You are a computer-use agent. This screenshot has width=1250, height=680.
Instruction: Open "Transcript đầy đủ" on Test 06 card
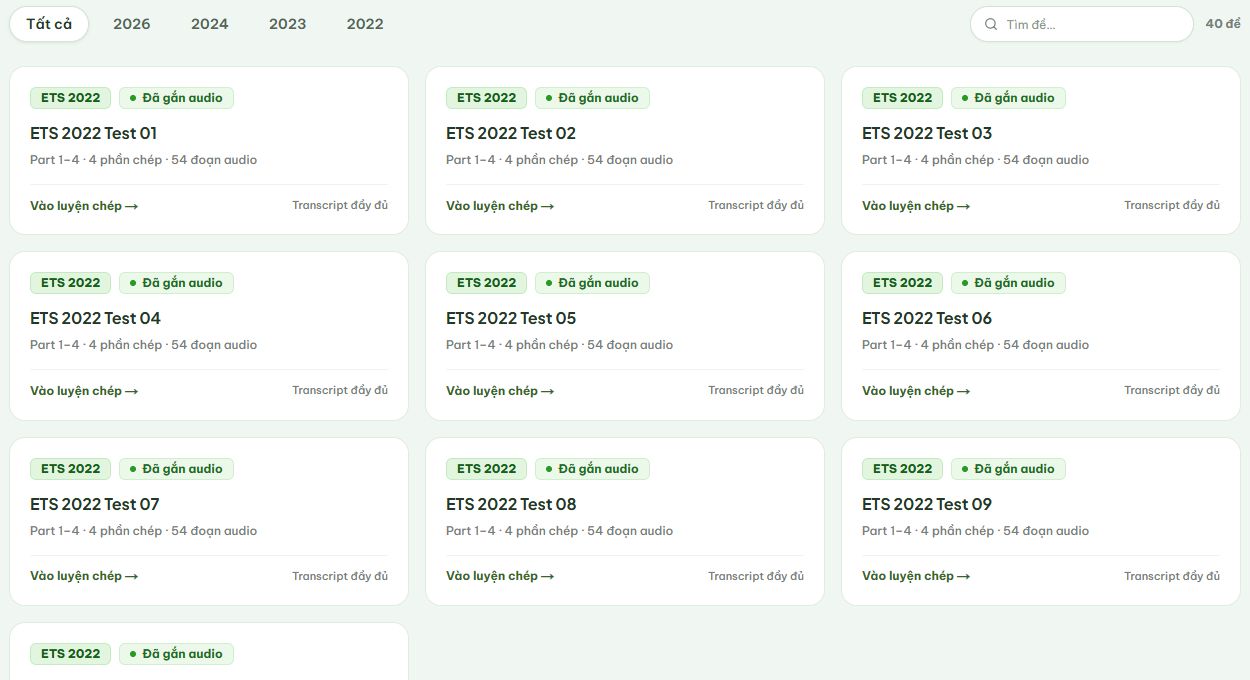(1172, 390)
